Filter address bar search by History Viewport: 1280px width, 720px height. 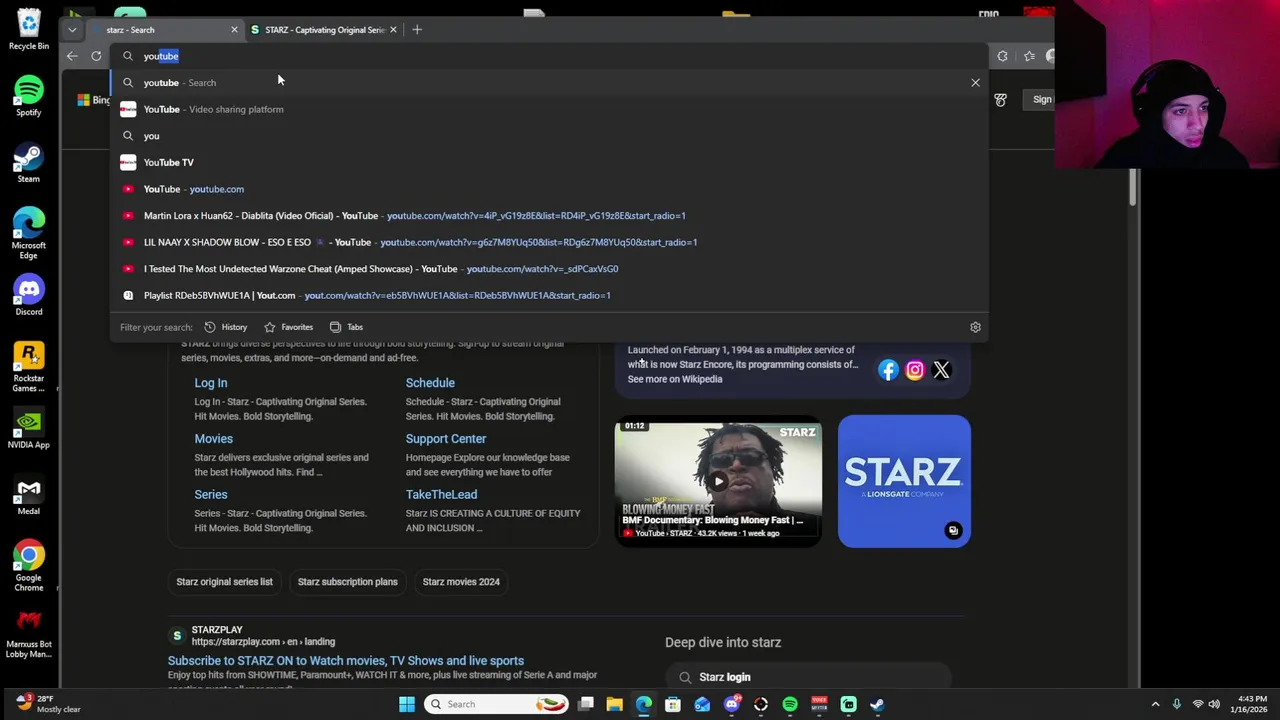(225, 327)
